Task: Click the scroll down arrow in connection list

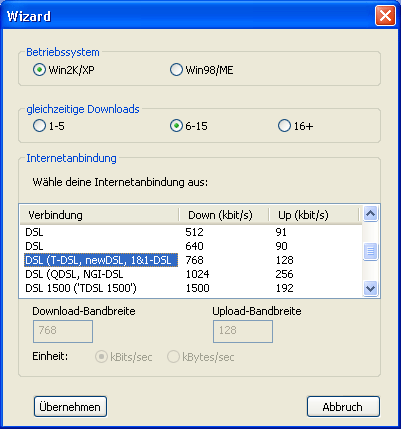Action: click(371, 288)
